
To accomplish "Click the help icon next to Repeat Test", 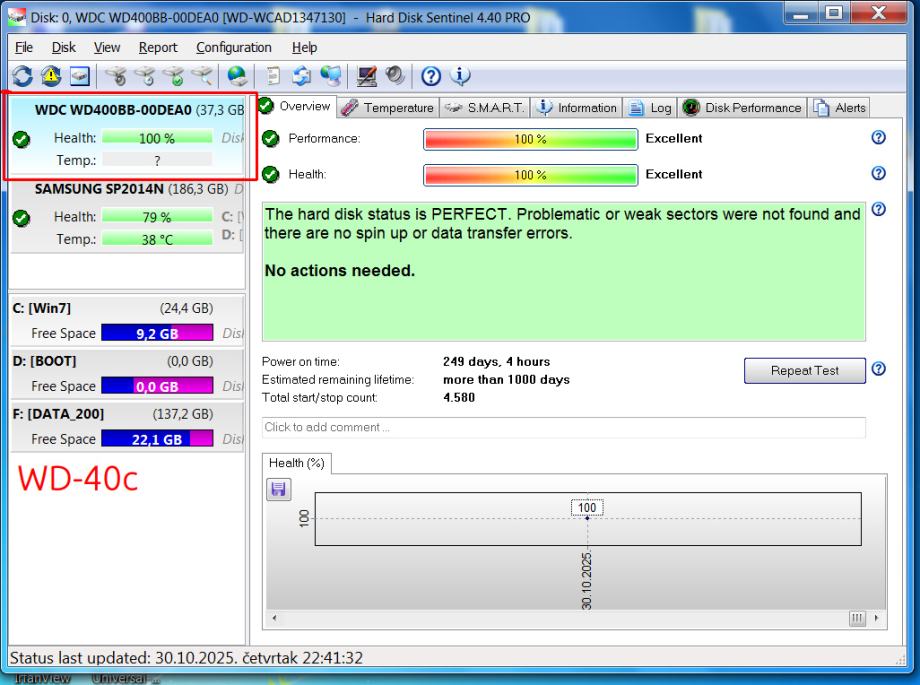I will (878, 369).
